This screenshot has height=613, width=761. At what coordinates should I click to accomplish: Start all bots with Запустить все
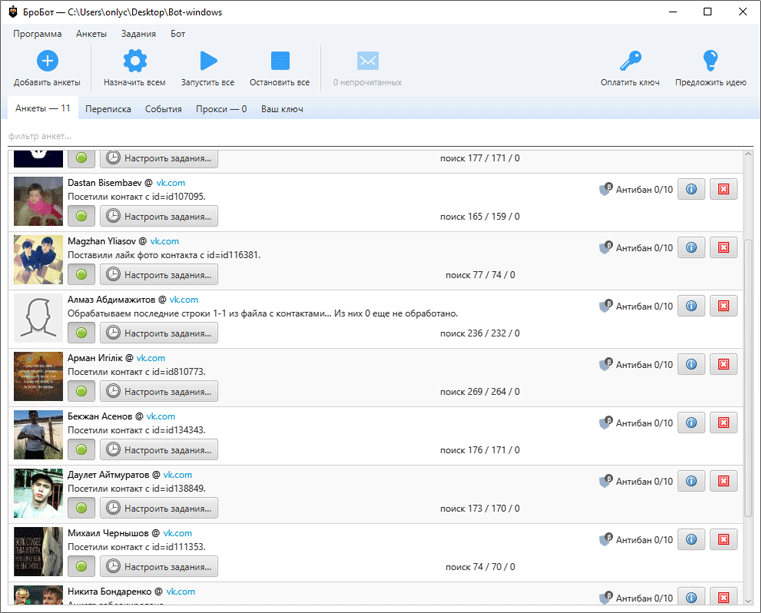point(208,61)
